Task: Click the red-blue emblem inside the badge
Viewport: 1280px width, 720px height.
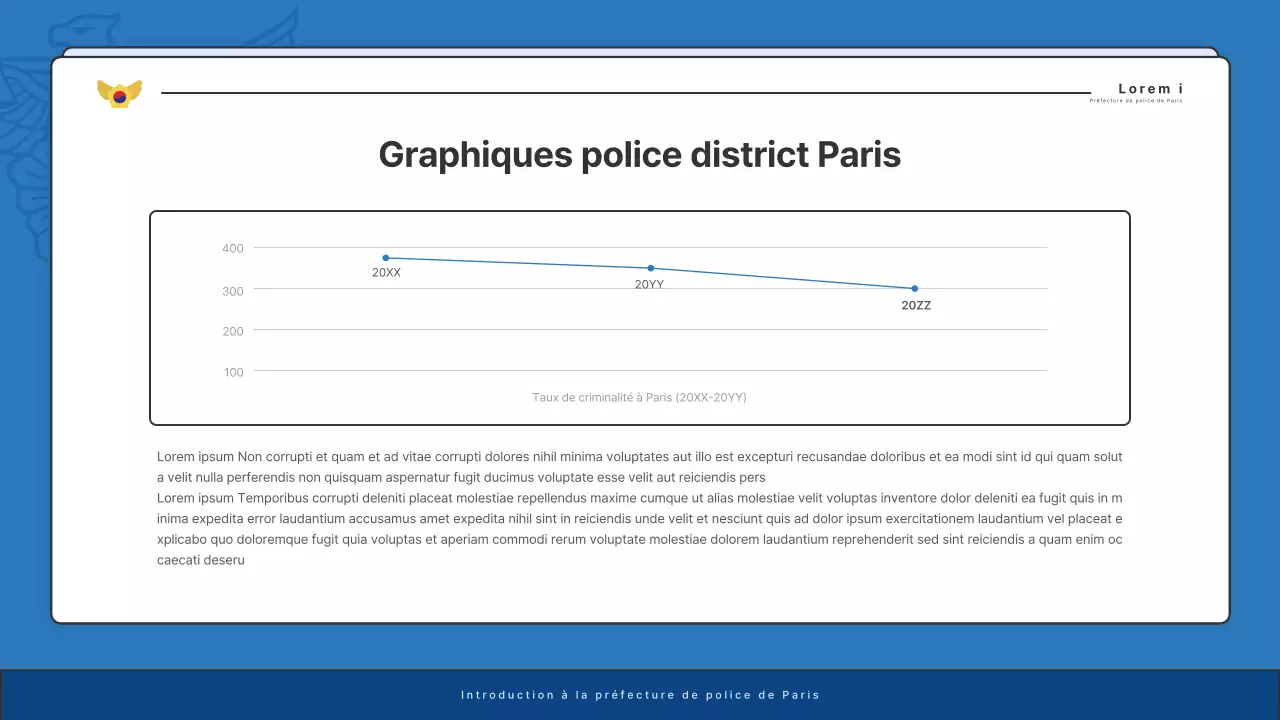Action: (119, 95)
